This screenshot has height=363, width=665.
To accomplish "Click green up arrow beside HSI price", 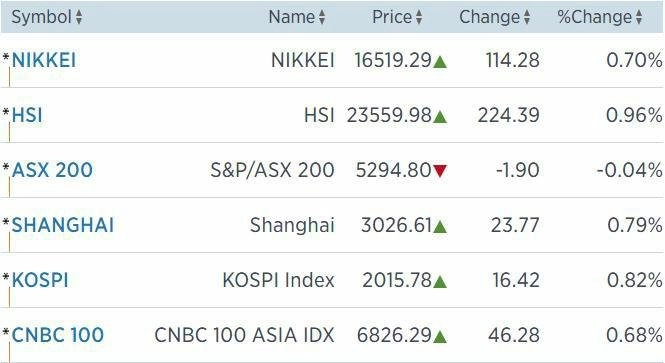I will click(x=440, y=117).
